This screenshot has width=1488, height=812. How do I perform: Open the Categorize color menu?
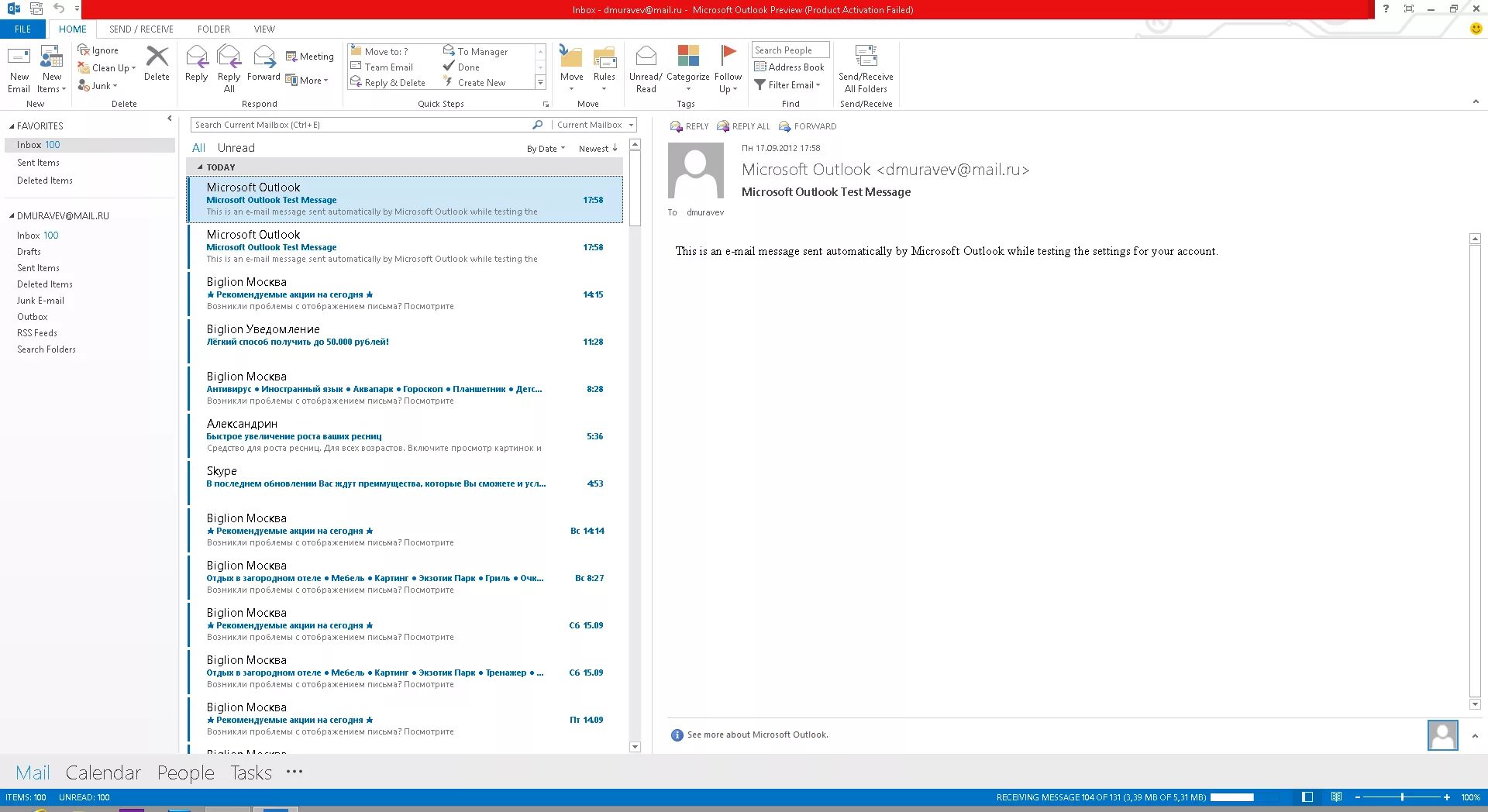pos(688,69)
